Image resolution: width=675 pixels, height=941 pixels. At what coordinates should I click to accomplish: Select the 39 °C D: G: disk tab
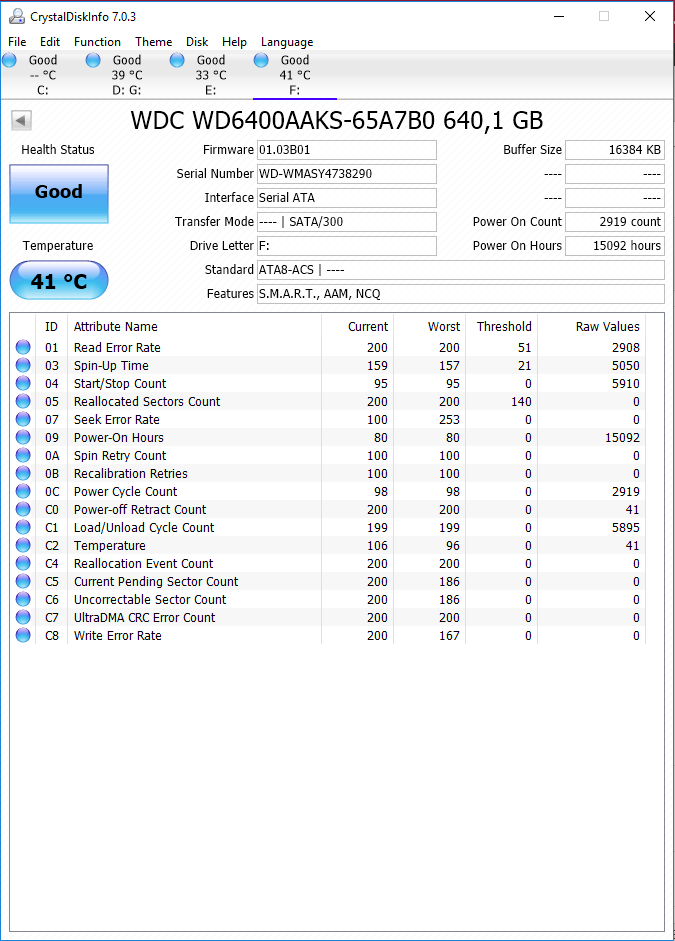[x=127, y=75]
